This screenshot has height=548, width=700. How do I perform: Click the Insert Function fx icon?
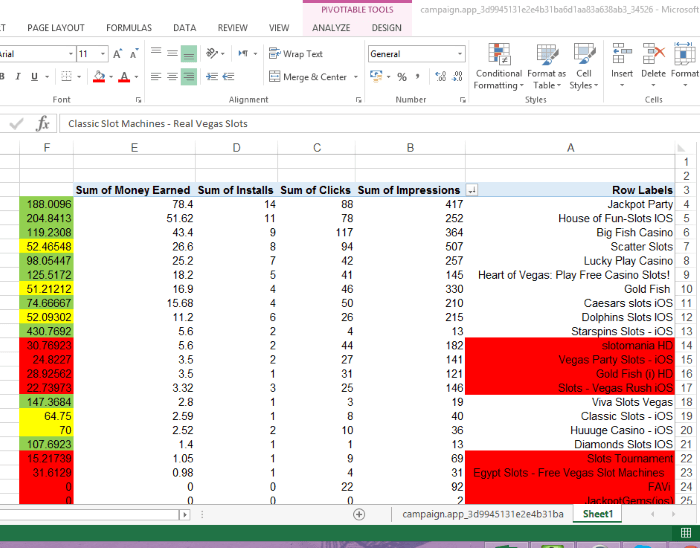[42, 123]
